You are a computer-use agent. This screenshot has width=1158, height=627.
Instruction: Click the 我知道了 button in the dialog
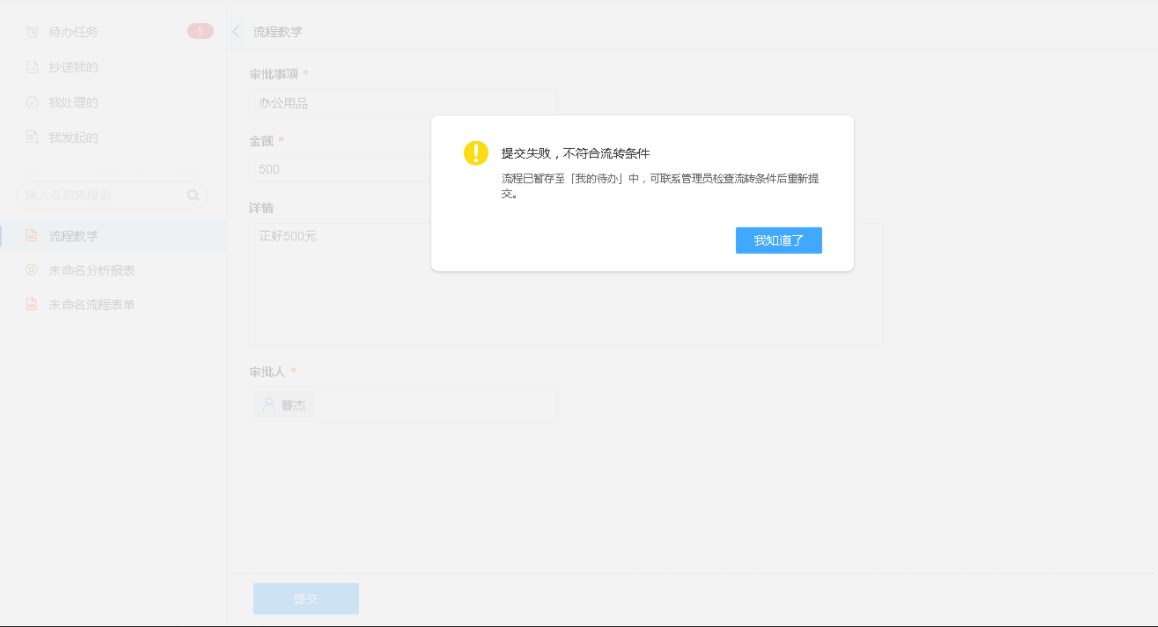(x=778, y=240)
